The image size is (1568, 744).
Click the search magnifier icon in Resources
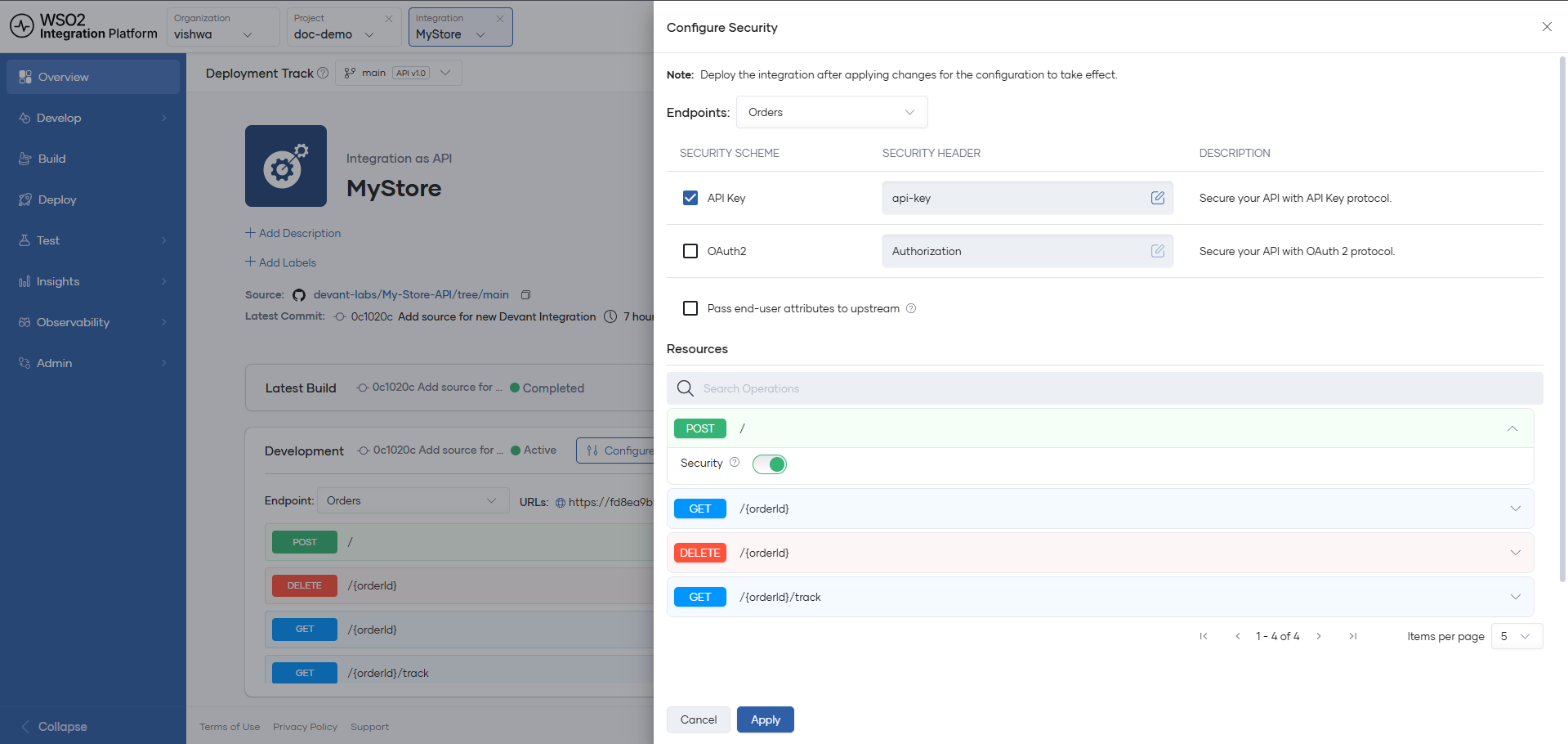686,388
